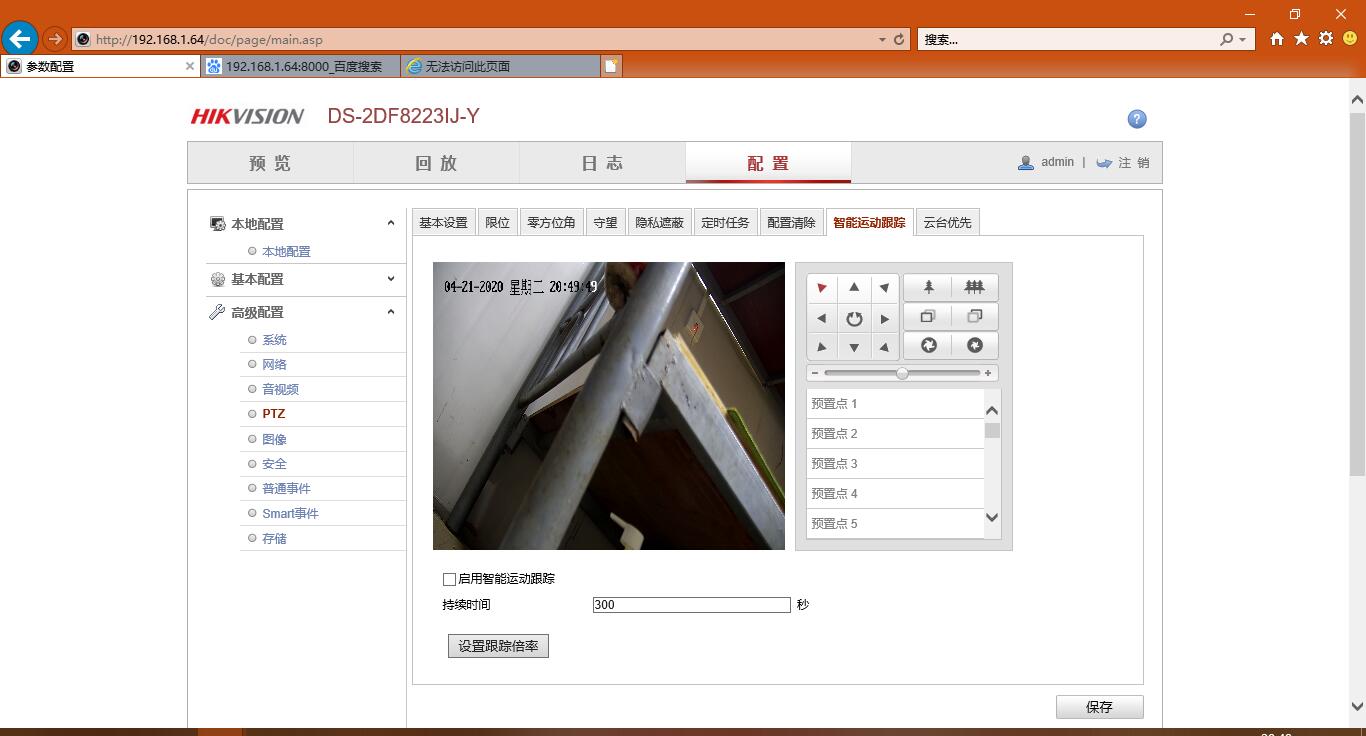
Task: Switch to 零方位角 tab
Action: tap(551, 222)
